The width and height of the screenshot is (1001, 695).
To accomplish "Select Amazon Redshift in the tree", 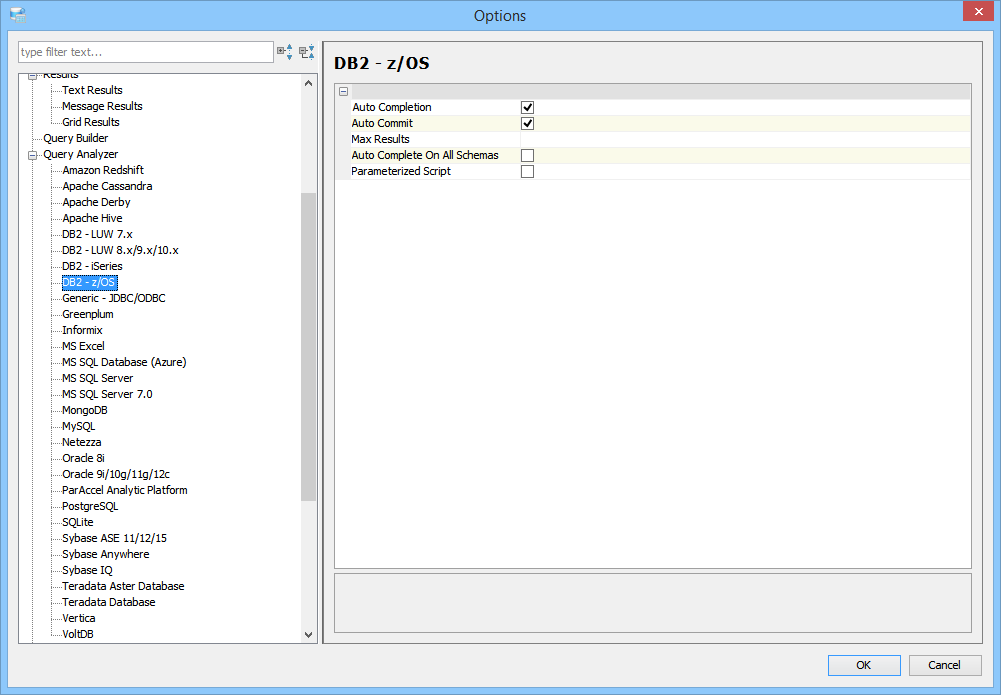I will tap(103, 170).
